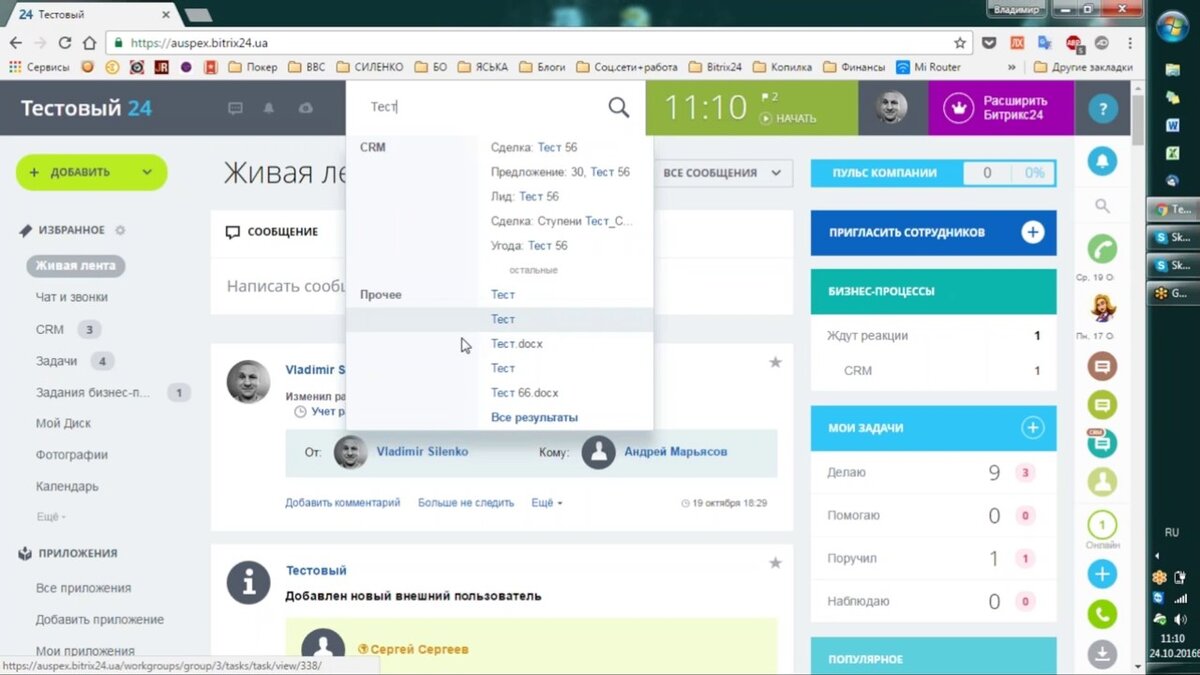The image size is (1200, 675).
Task: Click the blue plus icon in right sidebar
Action: click(x=1102, y=574)
